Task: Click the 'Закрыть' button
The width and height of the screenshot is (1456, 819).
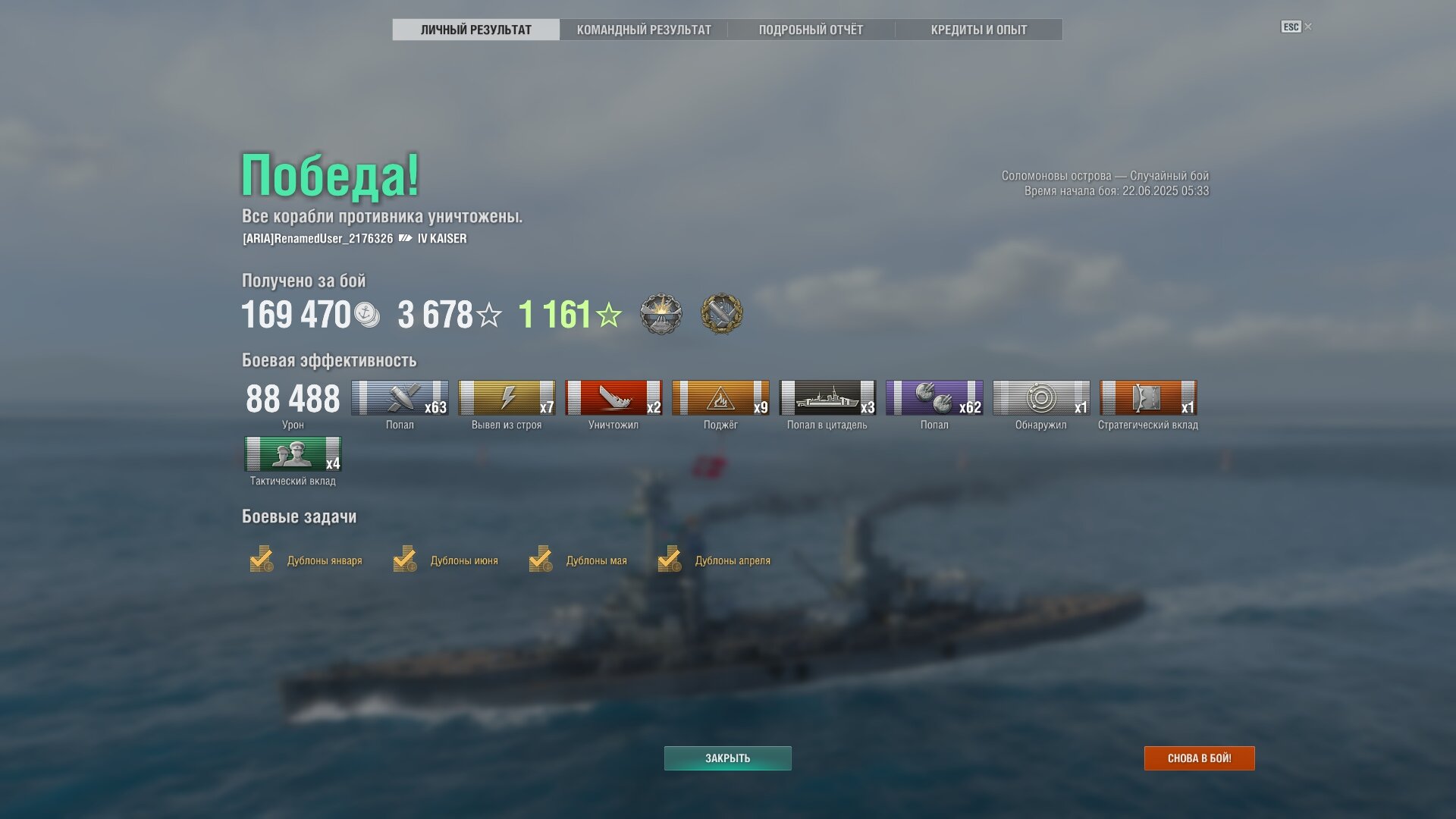Action: click(x=728, y=758)
